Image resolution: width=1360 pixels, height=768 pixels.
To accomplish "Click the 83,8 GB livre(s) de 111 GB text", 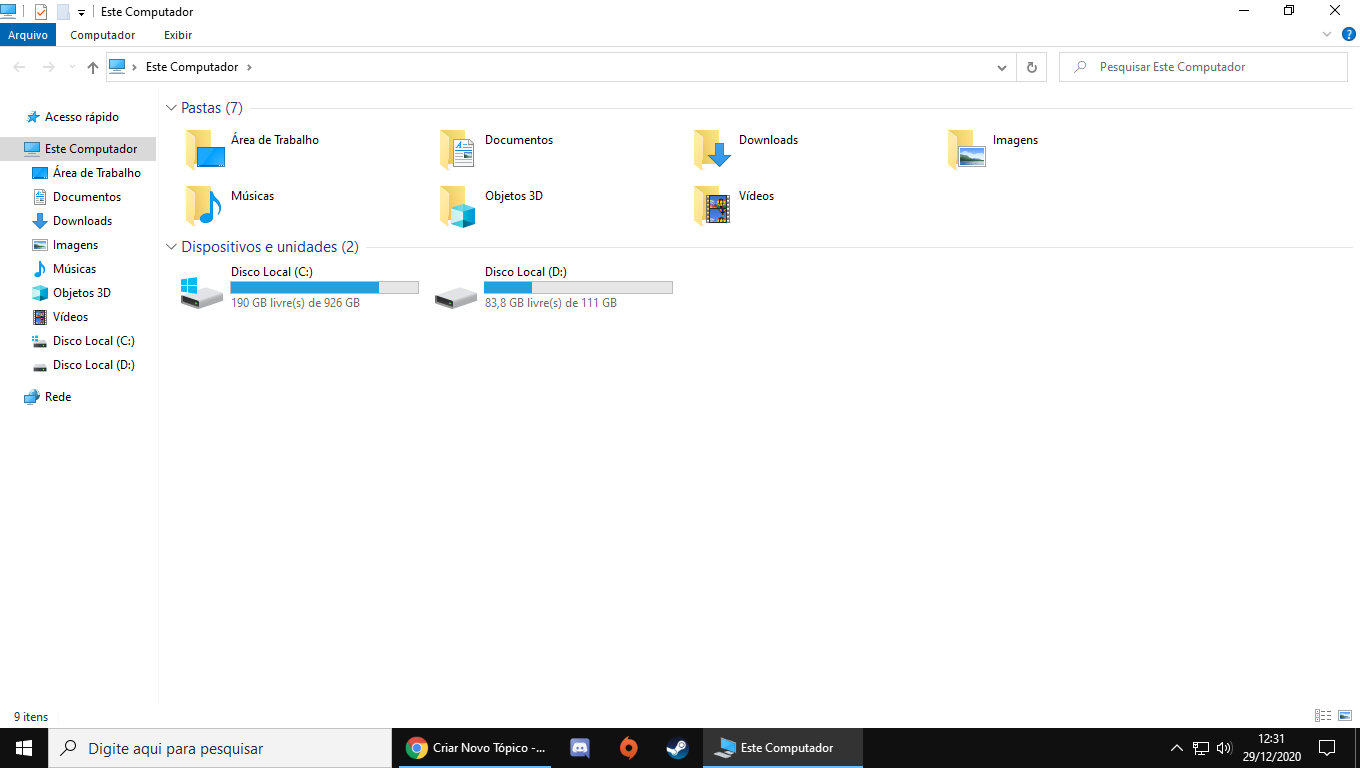I will 551,303.
